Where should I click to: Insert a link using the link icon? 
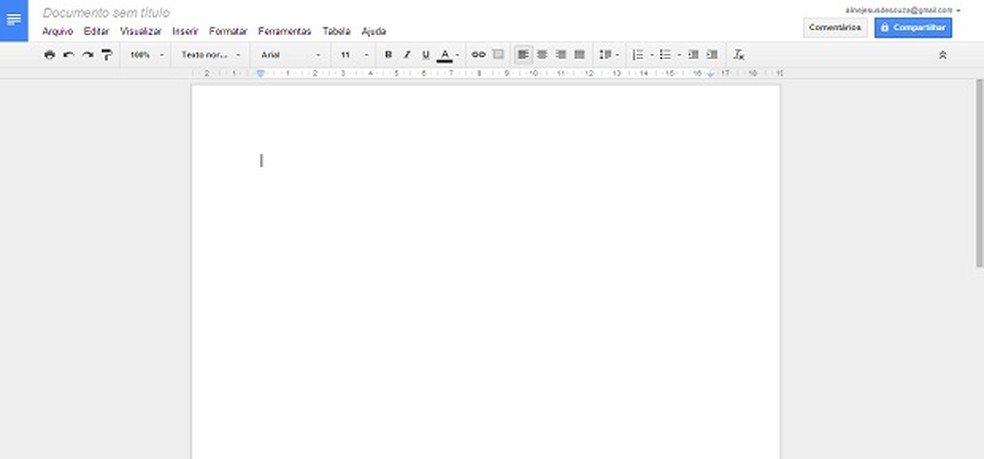(479, 55)
